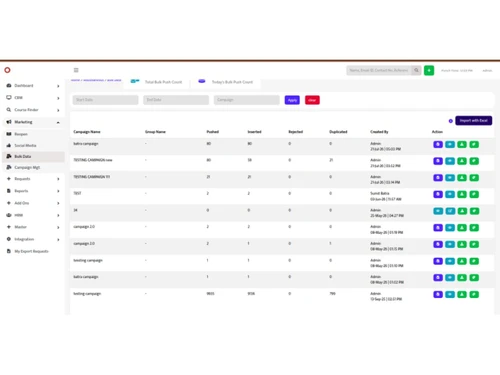The height and width of the screenshot is (375, 500).
Task: Open Campaign Mgt in the sidebar
Action: click(x=27, y=167)
